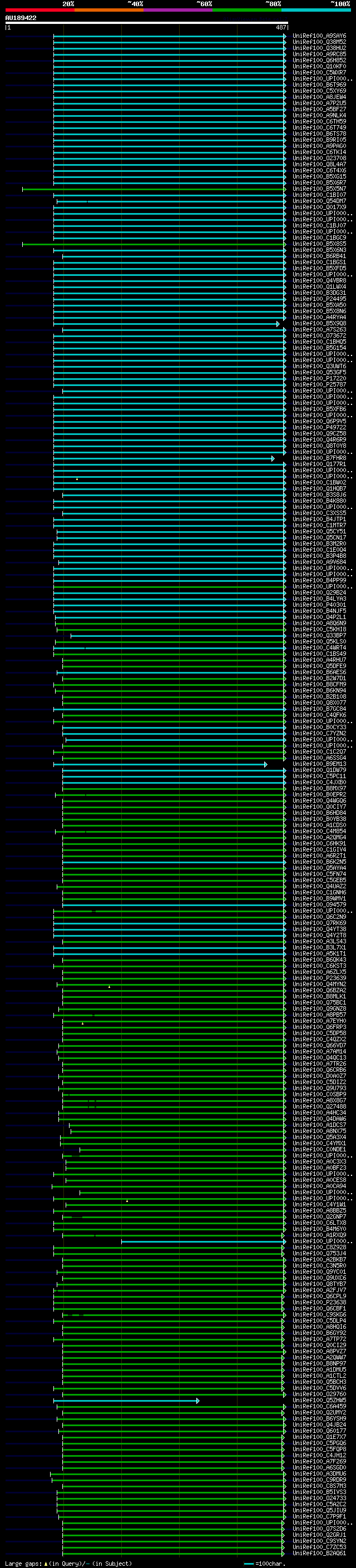Open hit UniRef100_A7P2U5
The height and width of the screenshot is (1568, 356).
pos(319,103)
